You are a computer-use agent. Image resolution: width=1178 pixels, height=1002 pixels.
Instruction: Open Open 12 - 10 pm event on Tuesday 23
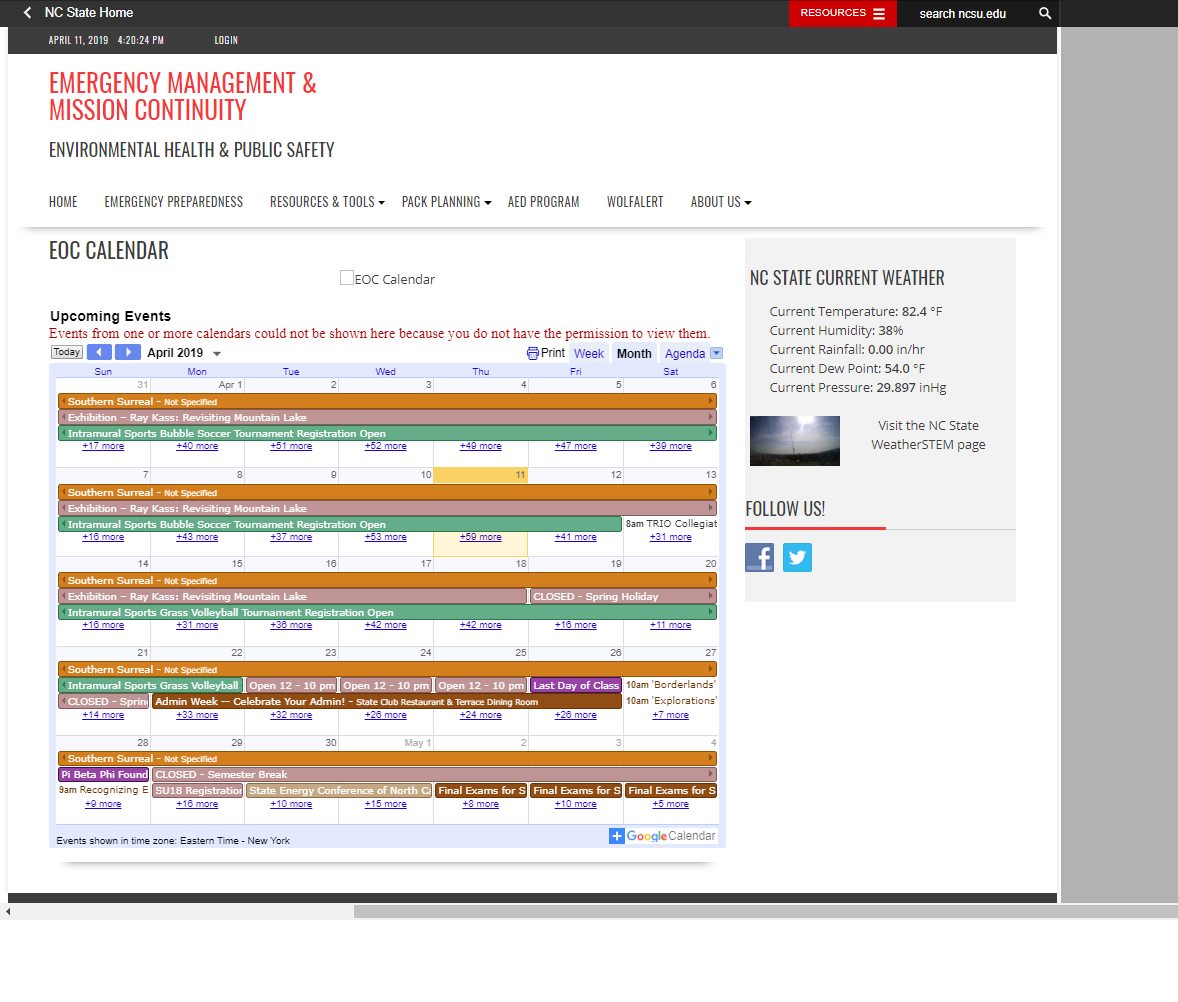point(292,686)
